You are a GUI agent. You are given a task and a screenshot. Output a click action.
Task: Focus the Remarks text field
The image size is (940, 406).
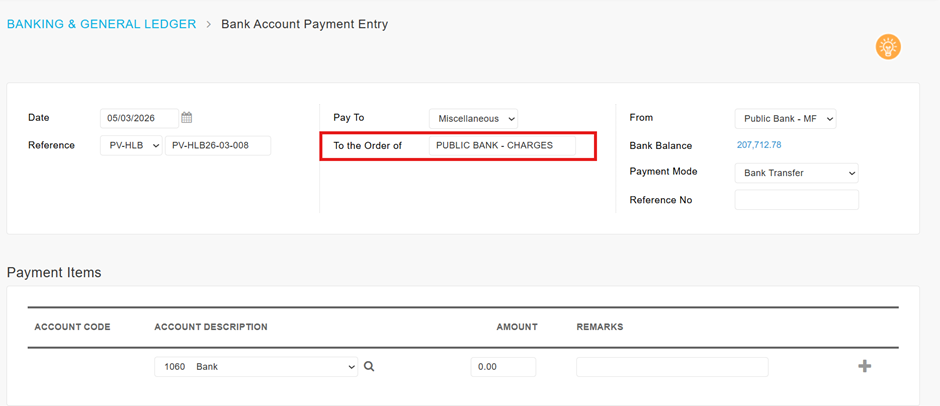click(x=672, y=367)
